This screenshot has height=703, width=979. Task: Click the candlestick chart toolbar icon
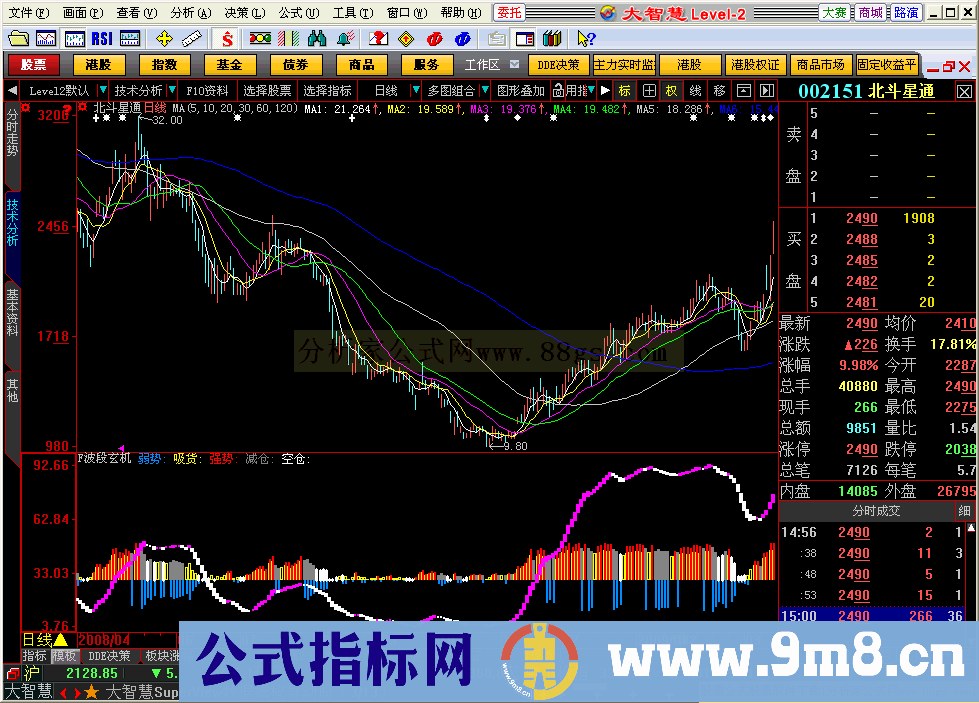pyautogui.click(x=75, y=39)
